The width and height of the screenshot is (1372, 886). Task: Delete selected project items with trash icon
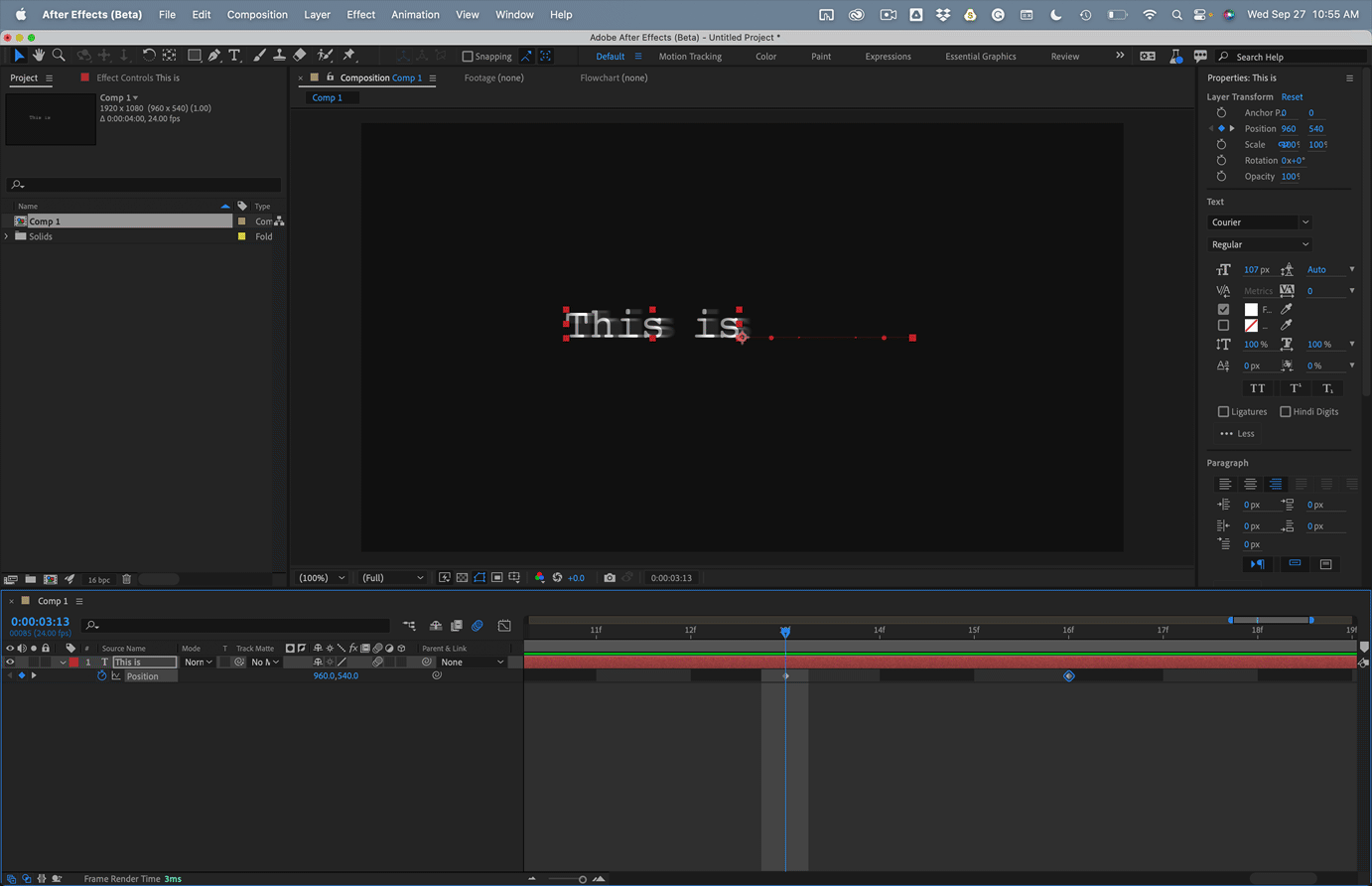126,579
